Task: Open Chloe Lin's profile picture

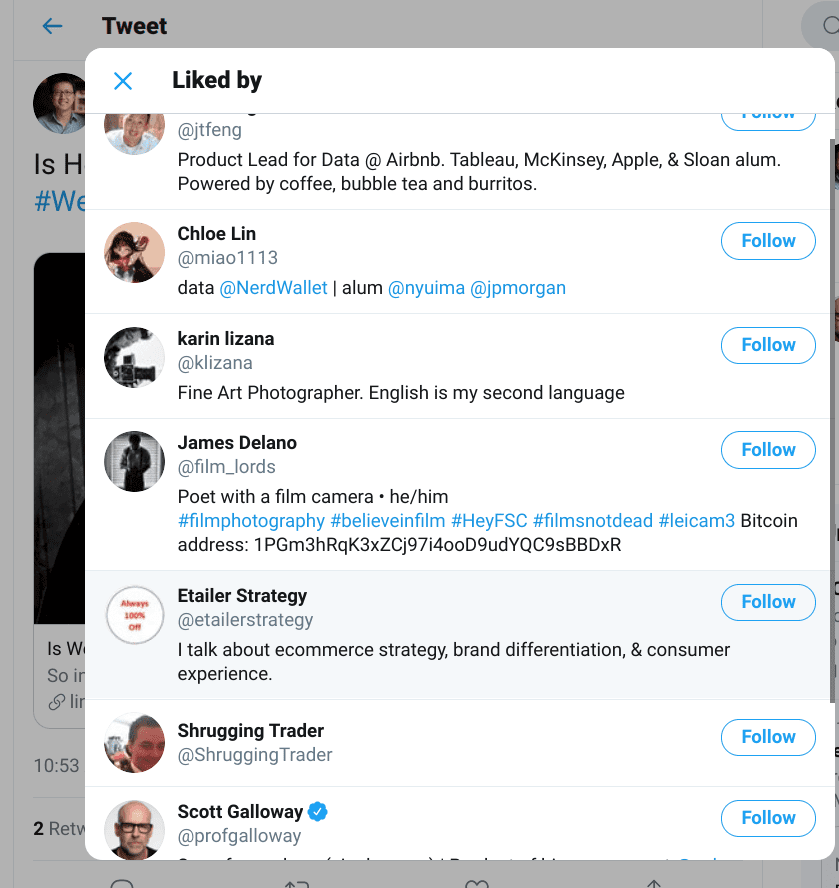Action: click(134, 252)
